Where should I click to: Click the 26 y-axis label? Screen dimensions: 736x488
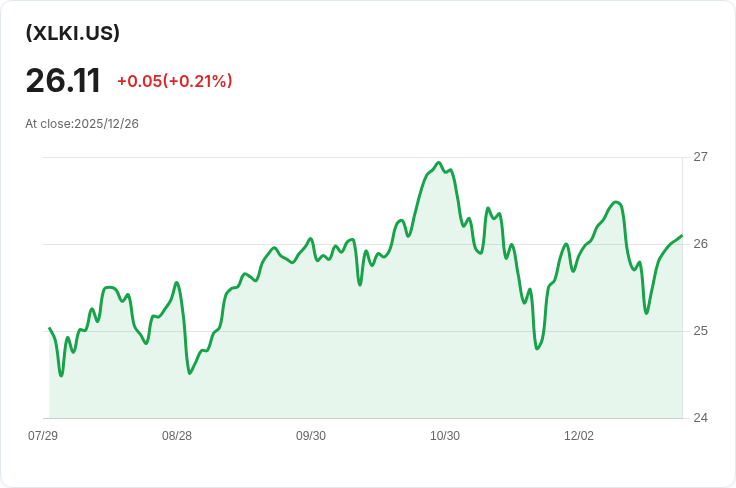tap(700, 244)
